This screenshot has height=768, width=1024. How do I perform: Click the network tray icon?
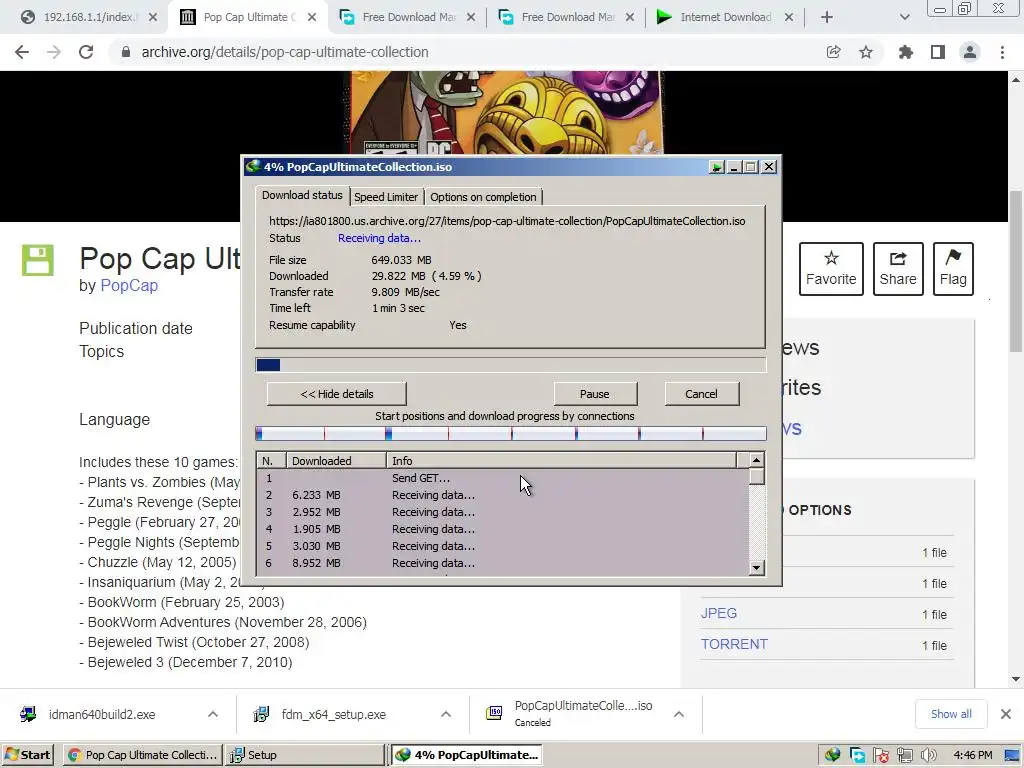pyautogui.click(x=904, y=755)
